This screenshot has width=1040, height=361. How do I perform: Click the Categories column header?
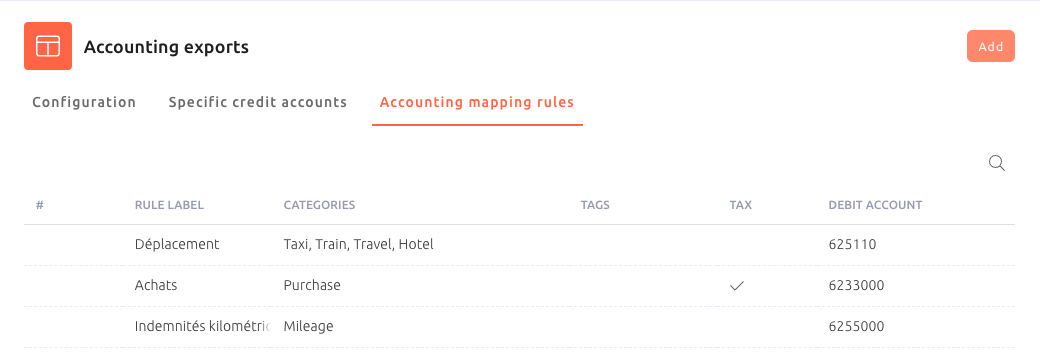point(320,205)
